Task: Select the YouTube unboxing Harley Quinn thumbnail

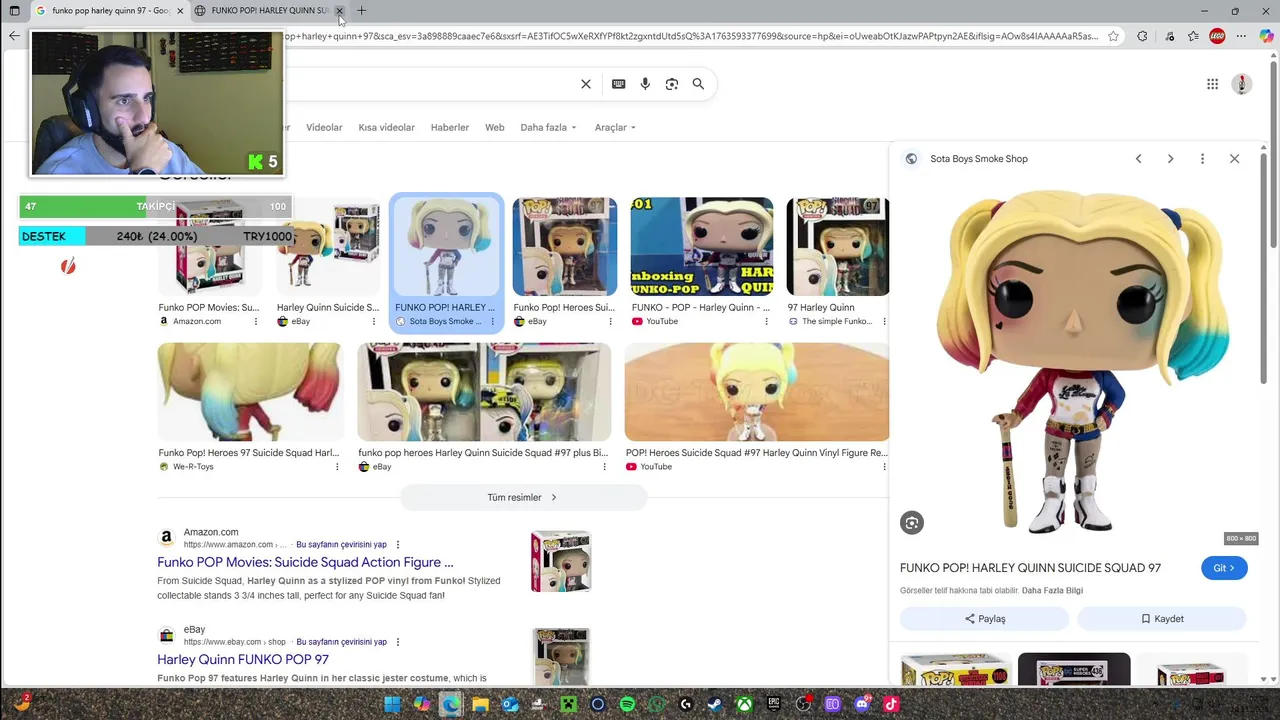Action: coord(701,247)
